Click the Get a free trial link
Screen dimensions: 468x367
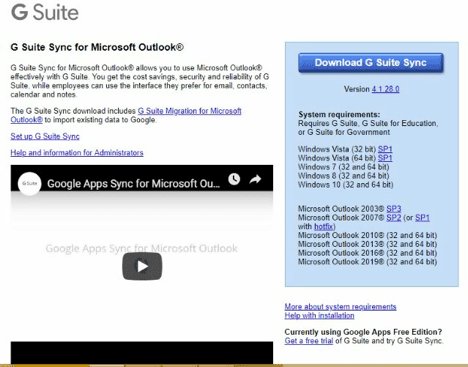tap(309, 341)
